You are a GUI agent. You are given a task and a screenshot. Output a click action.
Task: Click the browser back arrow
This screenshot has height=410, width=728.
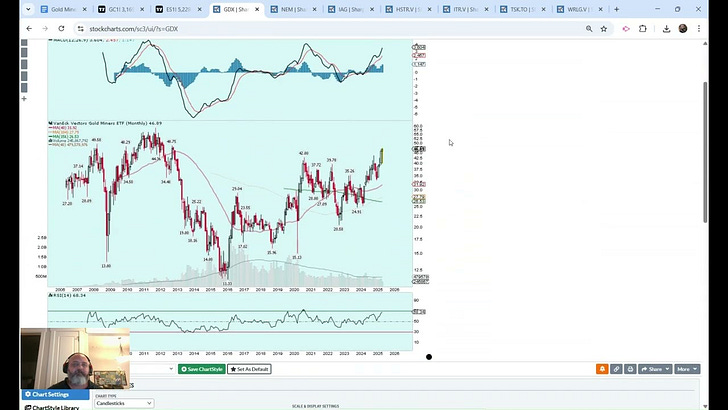tap(29, 29)
